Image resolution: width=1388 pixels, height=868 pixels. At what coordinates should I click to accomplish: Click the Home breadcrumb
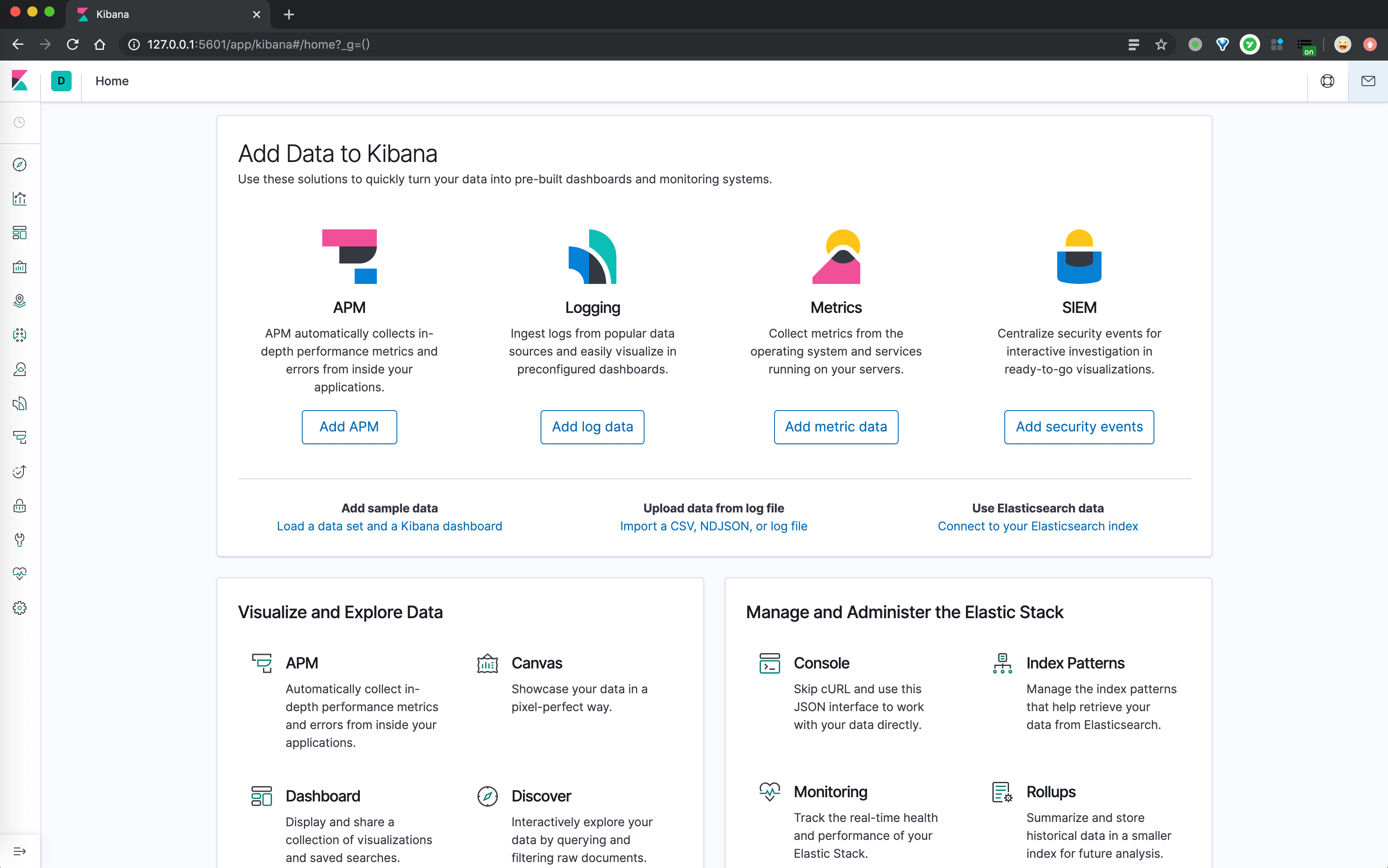(x=112, y=81)
